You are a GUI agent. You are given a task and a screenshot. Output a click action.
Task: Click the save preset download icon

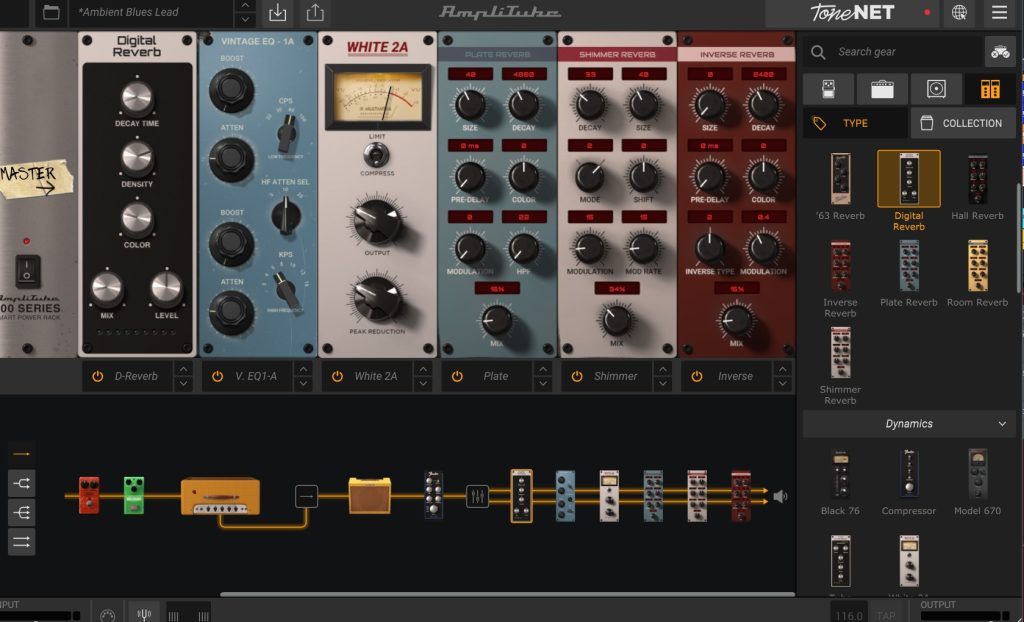click(x=278, y=13)
